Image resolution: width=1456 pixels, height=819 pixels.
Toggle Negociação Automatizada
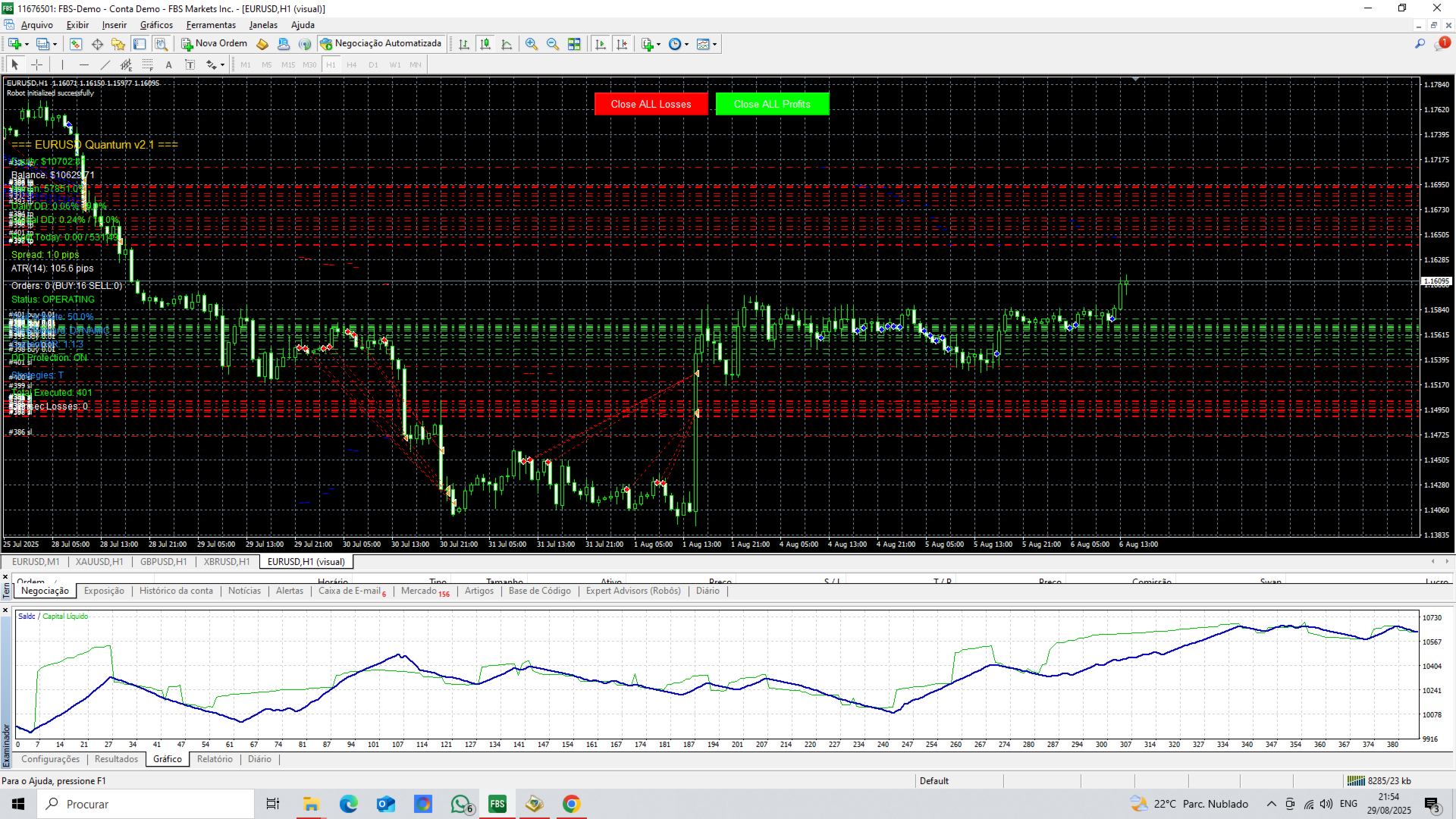tap(381, 44)
